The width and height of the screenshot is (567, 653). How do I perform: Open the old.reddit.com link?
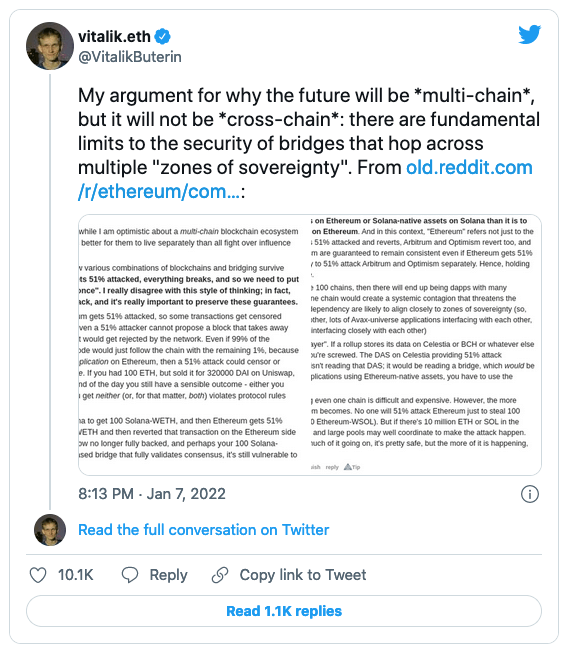coord(469,167)
